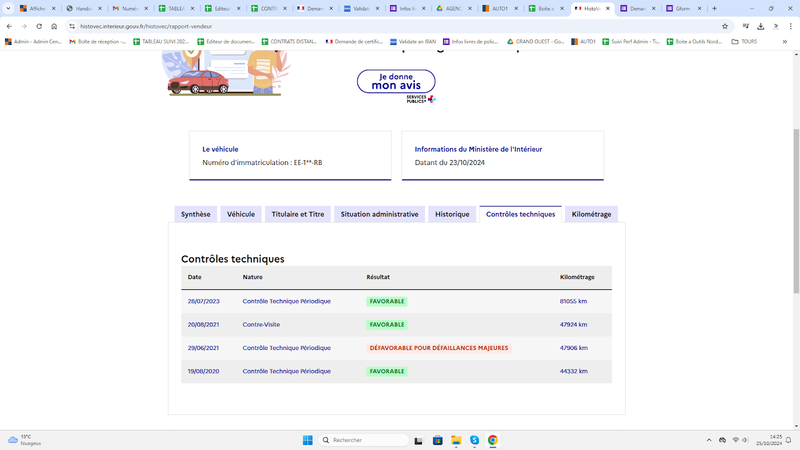Open the Windows Start menu
Viewport: 800px width, 450px height.
[x=308, y=440]
